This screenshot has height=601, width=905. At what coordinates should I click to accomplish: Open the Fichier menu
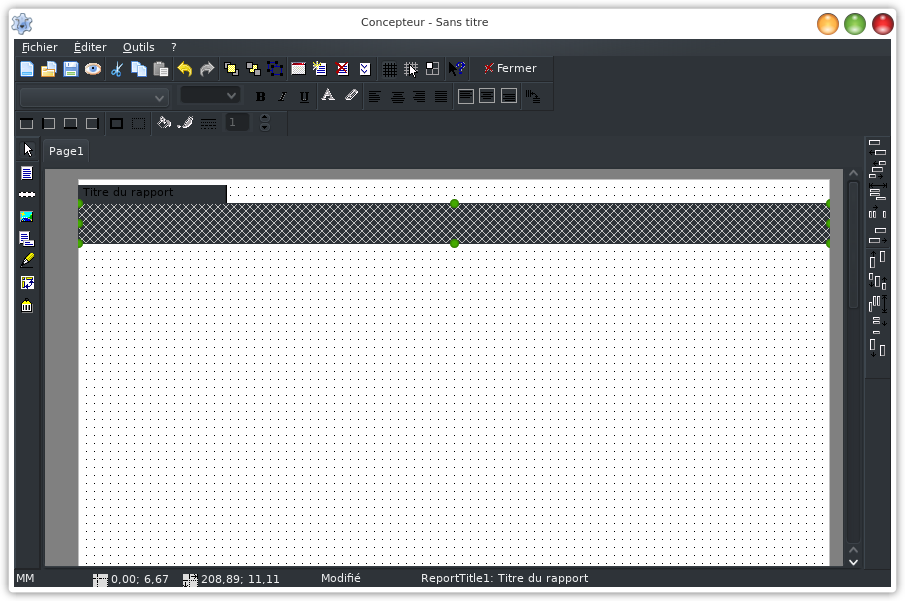[40, 47]
